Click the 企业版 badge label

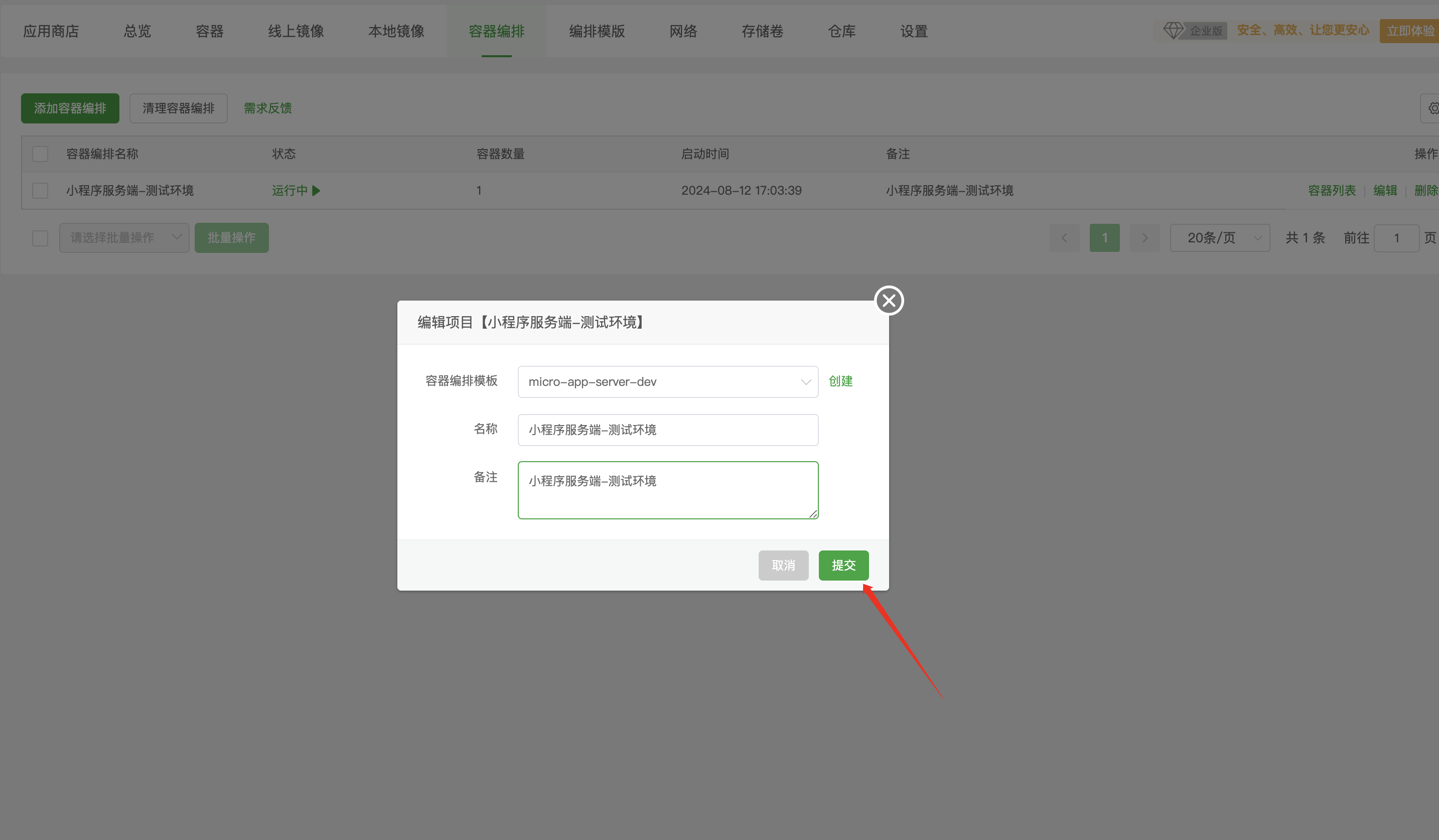point(1206,31)
